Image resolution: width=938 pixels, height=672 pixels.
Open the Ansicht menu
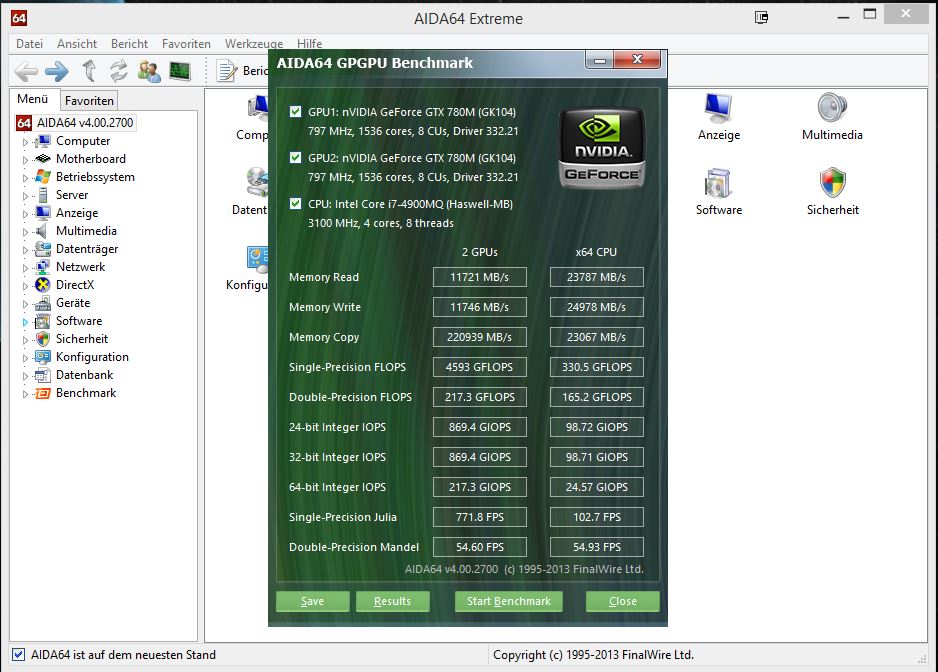tap(77, 44)
